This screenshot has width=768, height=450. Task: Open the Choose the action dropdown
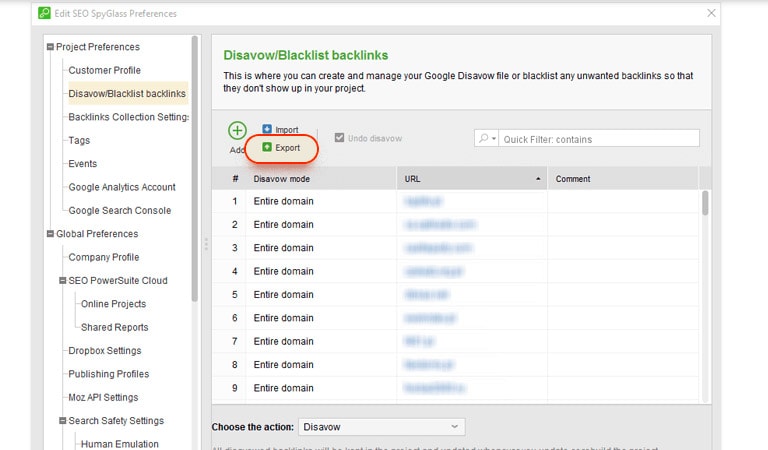click(x=382, y=426)
